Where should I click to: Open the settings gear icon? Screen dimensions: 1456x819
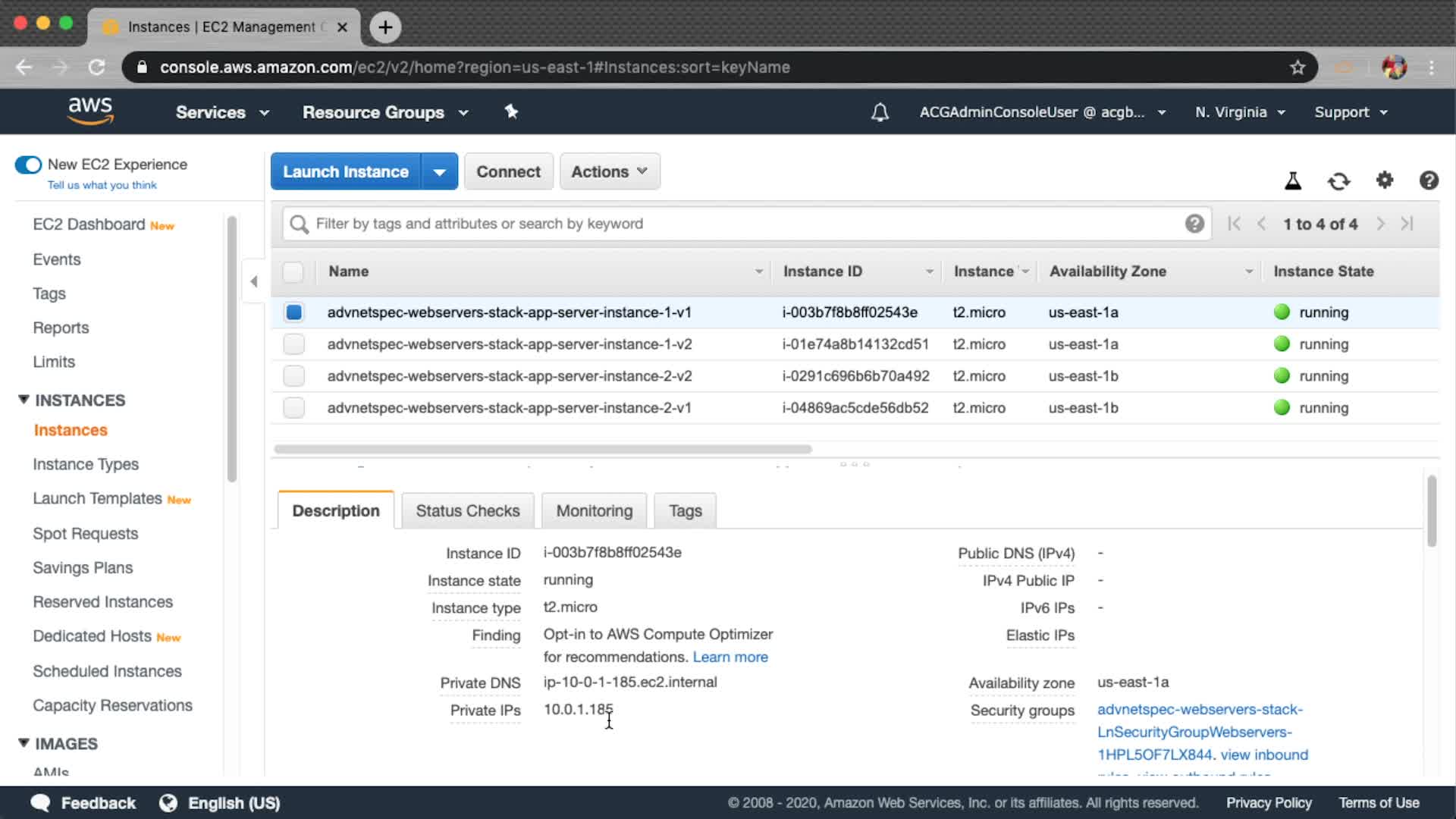coord(1385,180)
